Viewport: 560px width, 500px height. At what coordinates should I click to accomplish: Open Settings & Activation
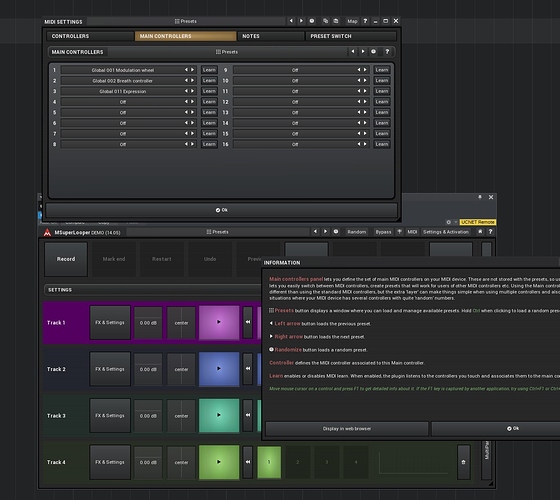(446, 232)
